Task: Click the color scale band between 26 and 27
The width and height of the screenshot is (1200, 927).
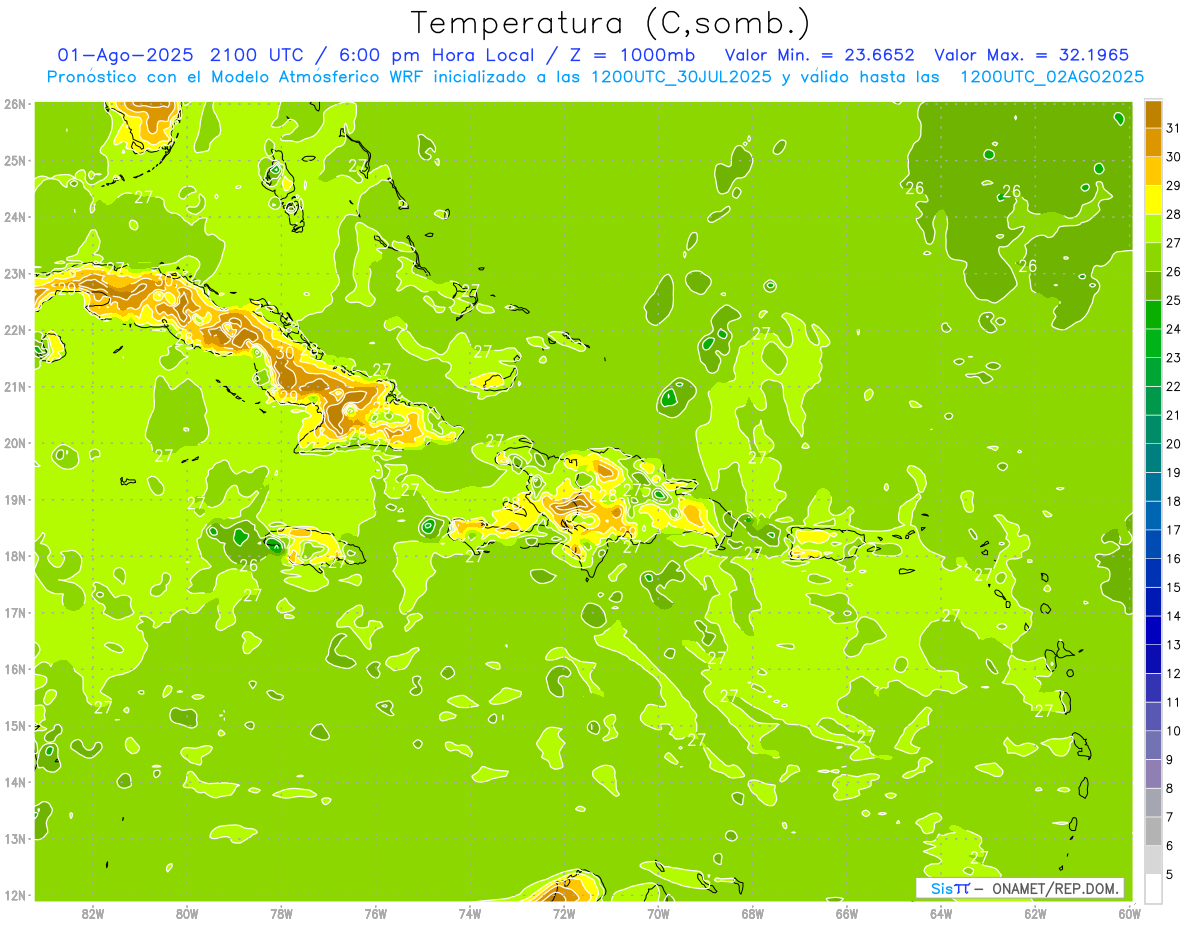Action: (1153, 257)
